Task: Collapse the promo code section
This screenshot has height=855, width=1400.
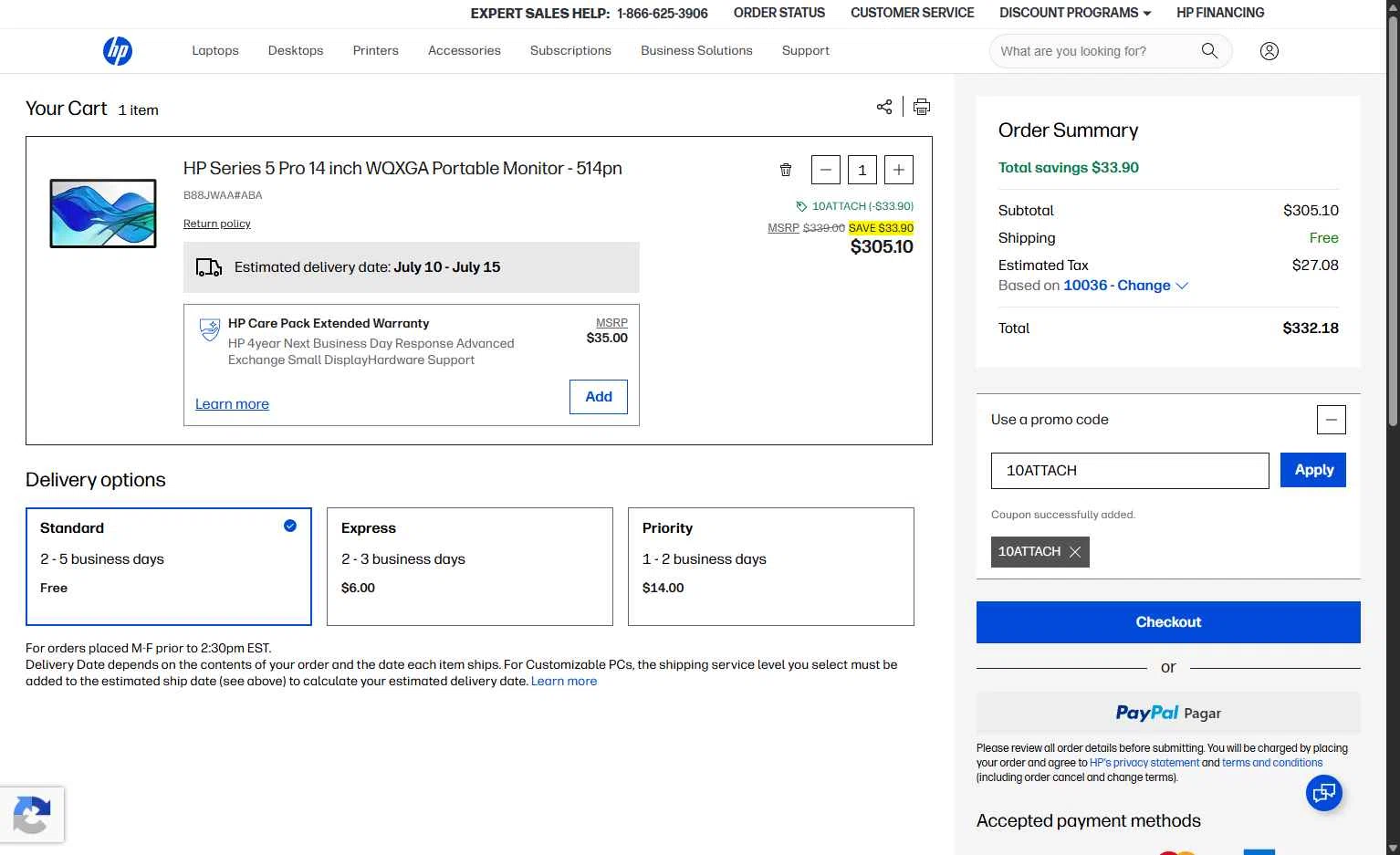Action: 1332,420
